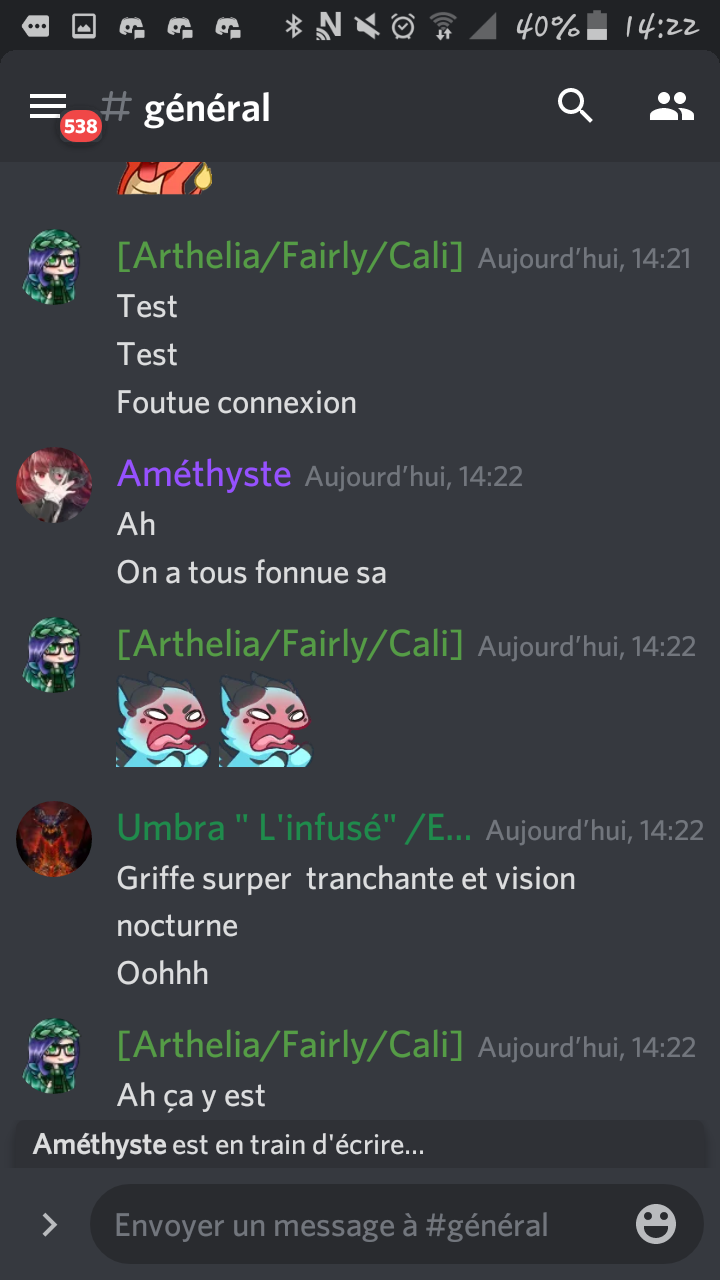
Task: Tap the Améthyste username in purple
Action: coord(204,473)
